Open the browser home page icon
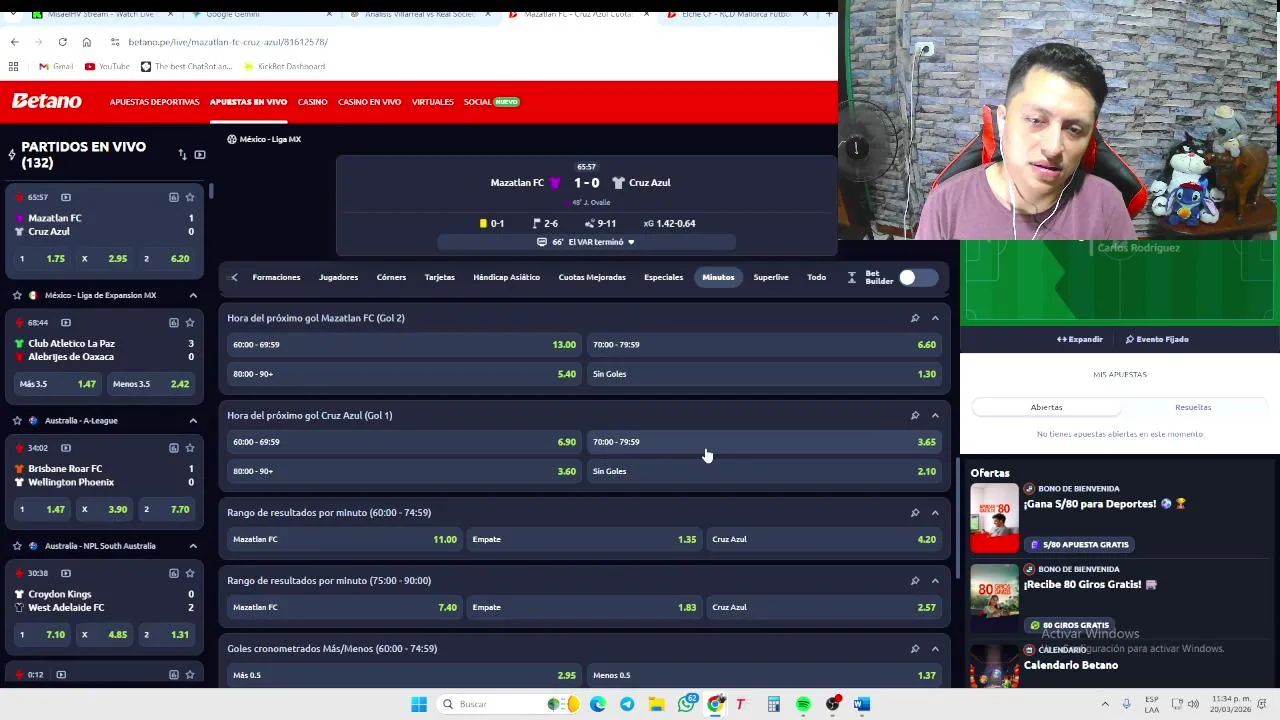The width and height of the screenshot is (1280, 720). tap(87, 42)
